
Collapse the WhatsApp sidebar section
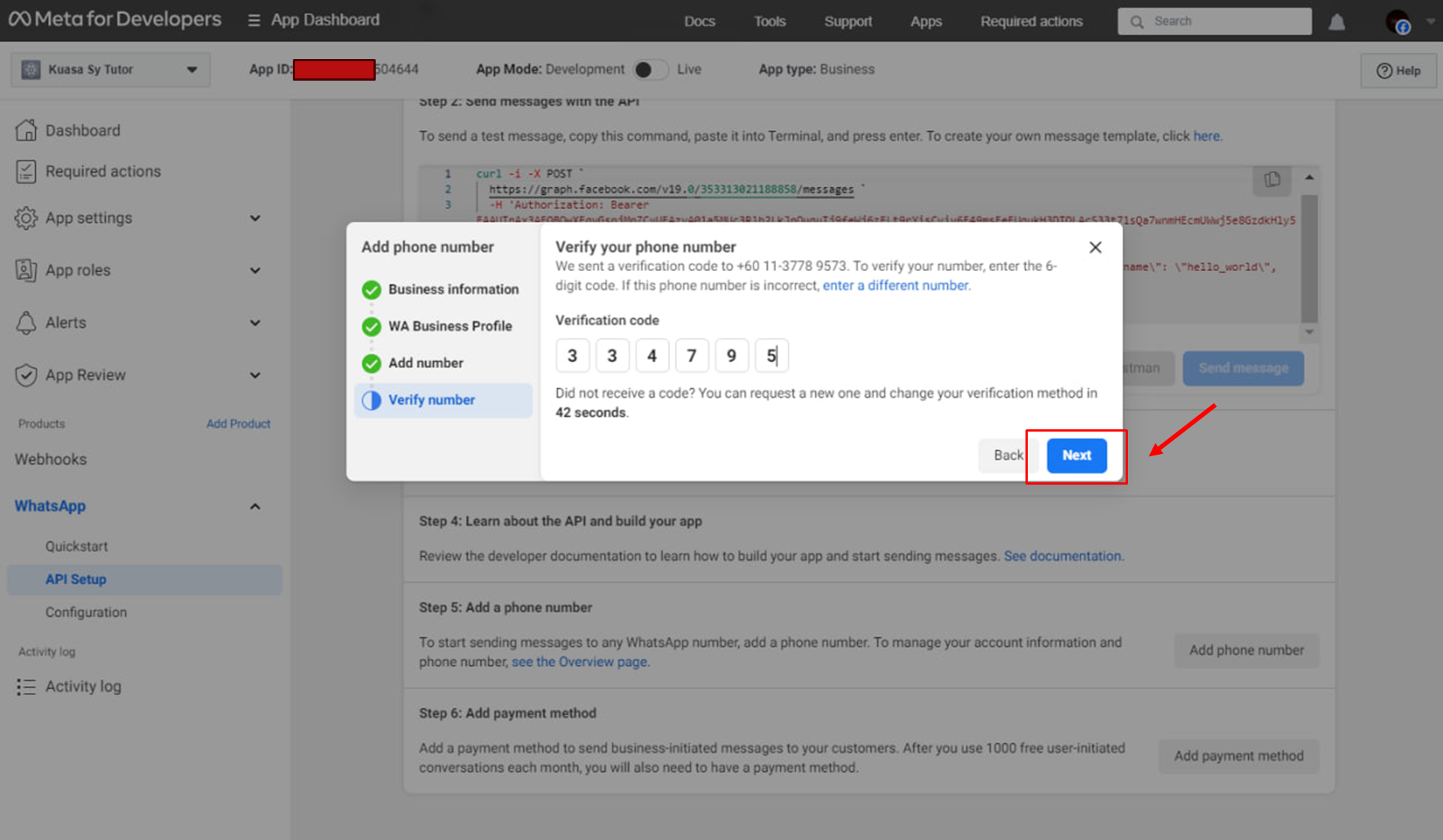pos(255,506)
